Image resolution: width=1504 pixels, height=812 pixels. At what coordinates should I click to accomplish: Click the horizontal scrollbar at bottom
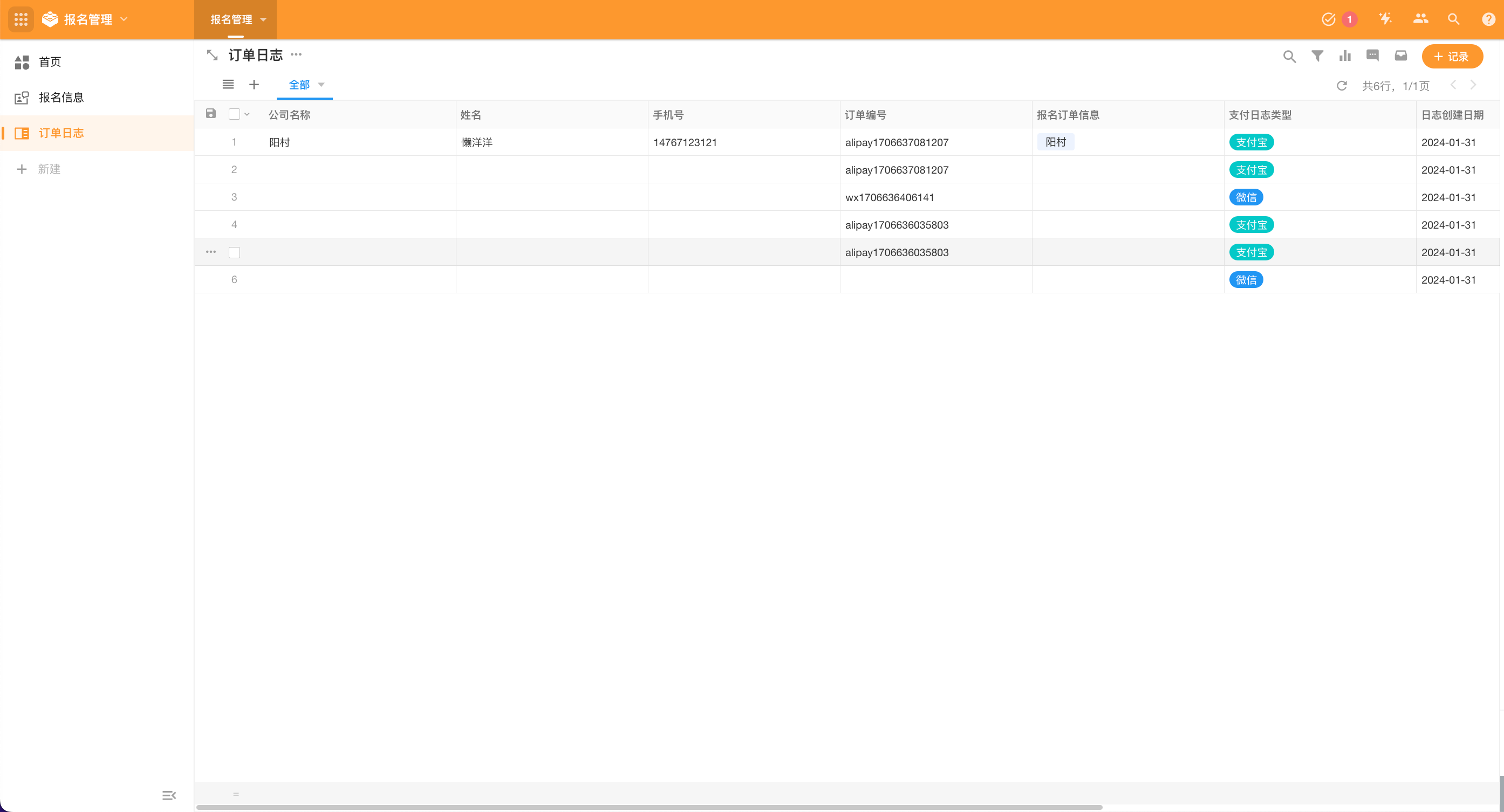point(648,807)
